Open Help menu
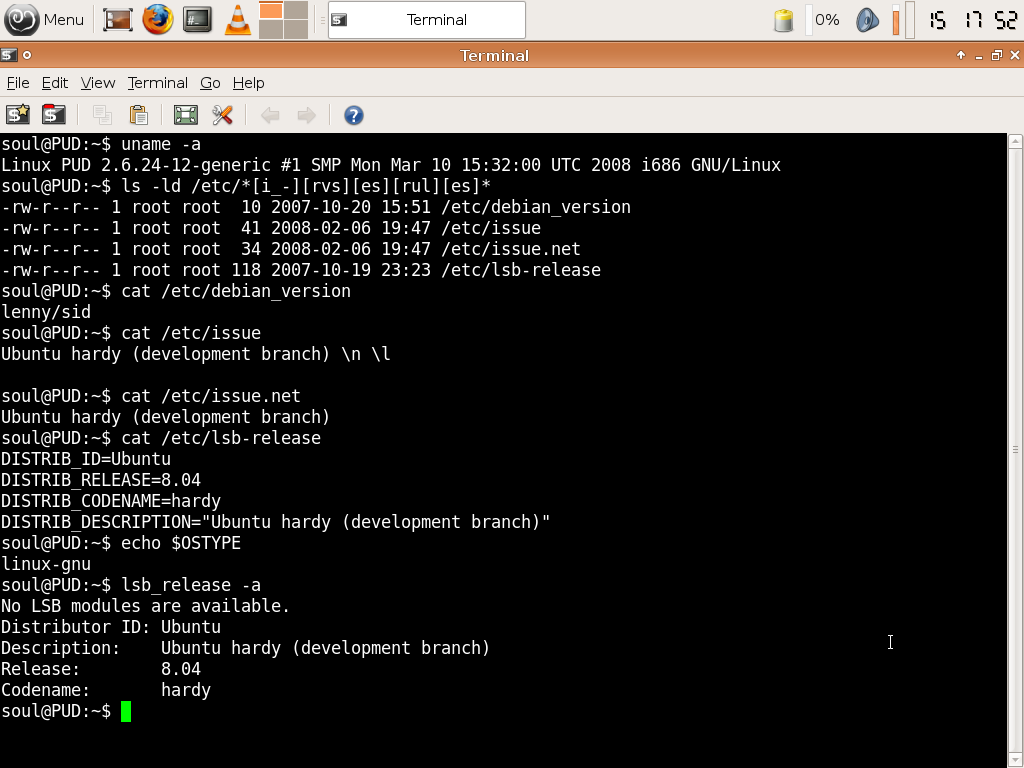The height and width of the screenshot is (768, 1024). pyautogui.click(x=248, y=83)
